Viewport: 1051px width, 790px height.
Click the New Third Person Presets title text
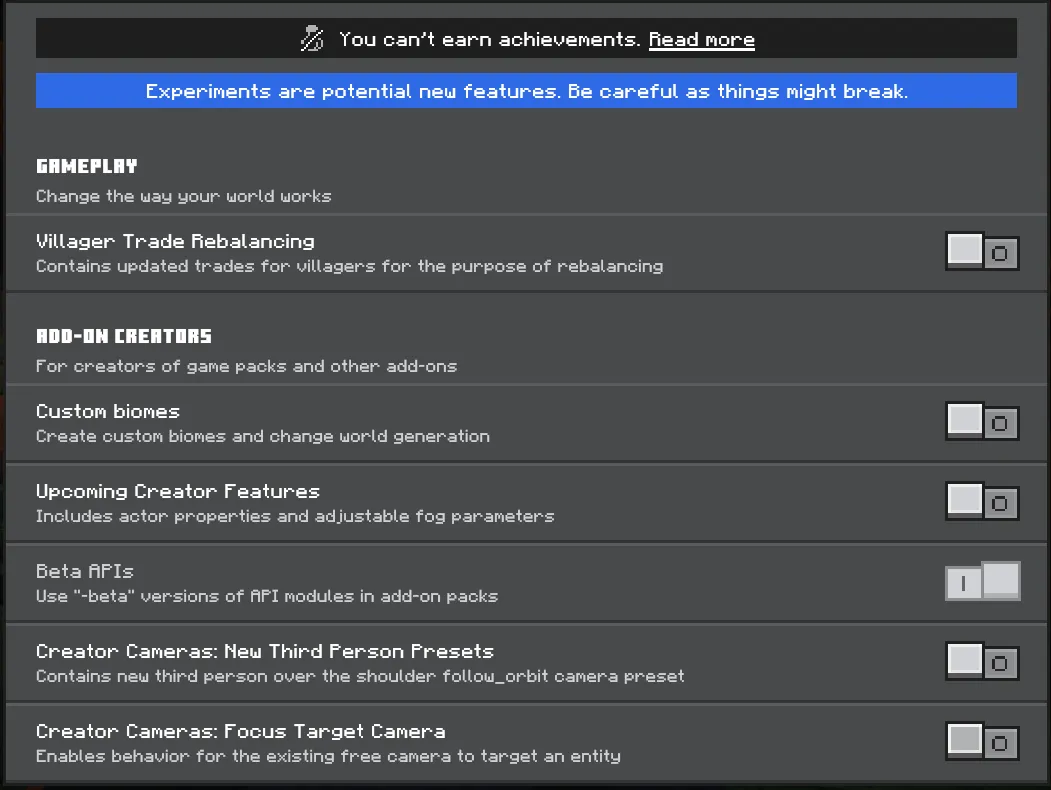pyautogui.click(x=265, y=651)
